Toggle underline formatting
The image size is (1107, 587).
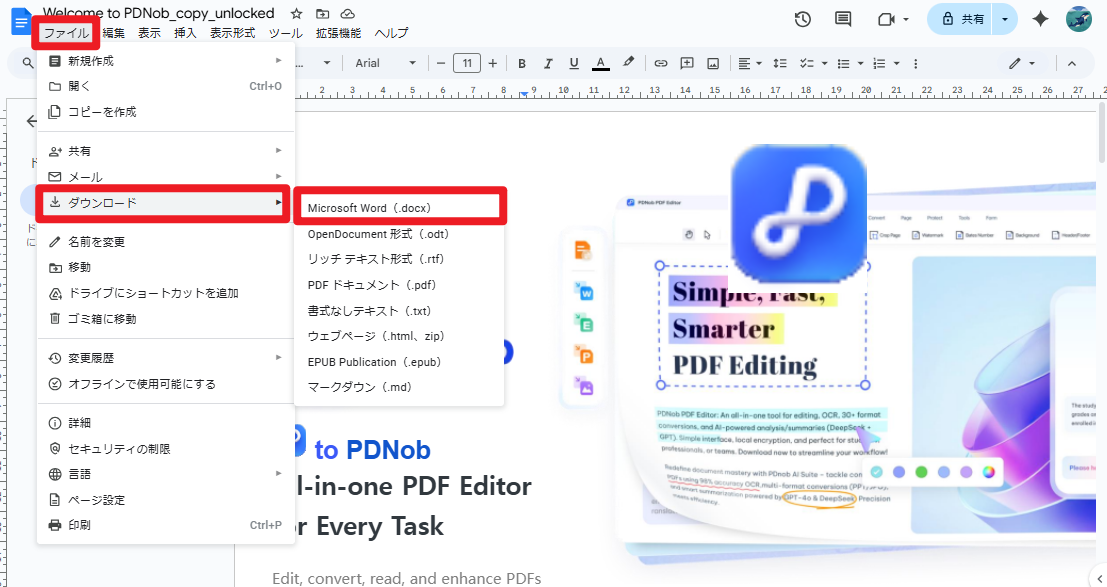pyautogui.click(x=573, y=62)
